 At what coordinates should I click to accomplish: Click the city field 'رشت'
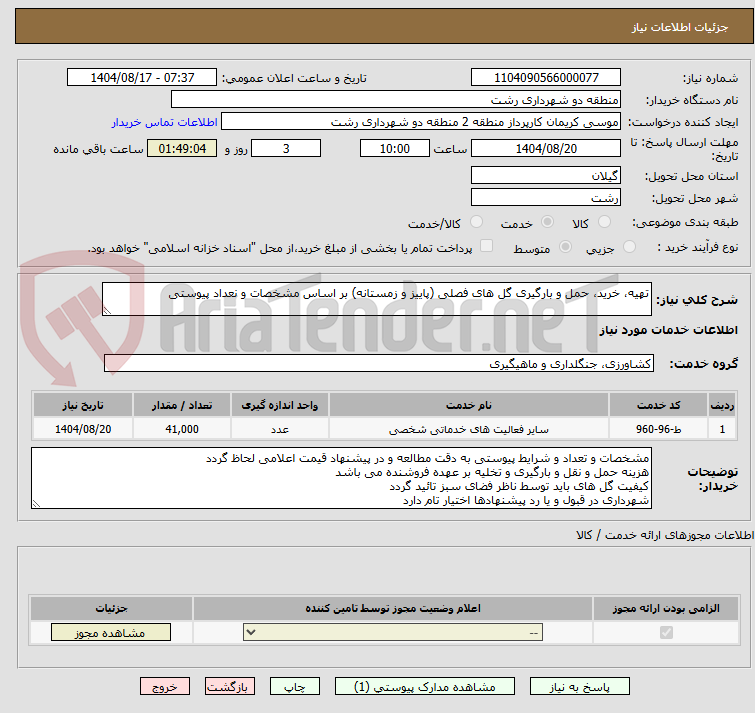tap(546, 197)
